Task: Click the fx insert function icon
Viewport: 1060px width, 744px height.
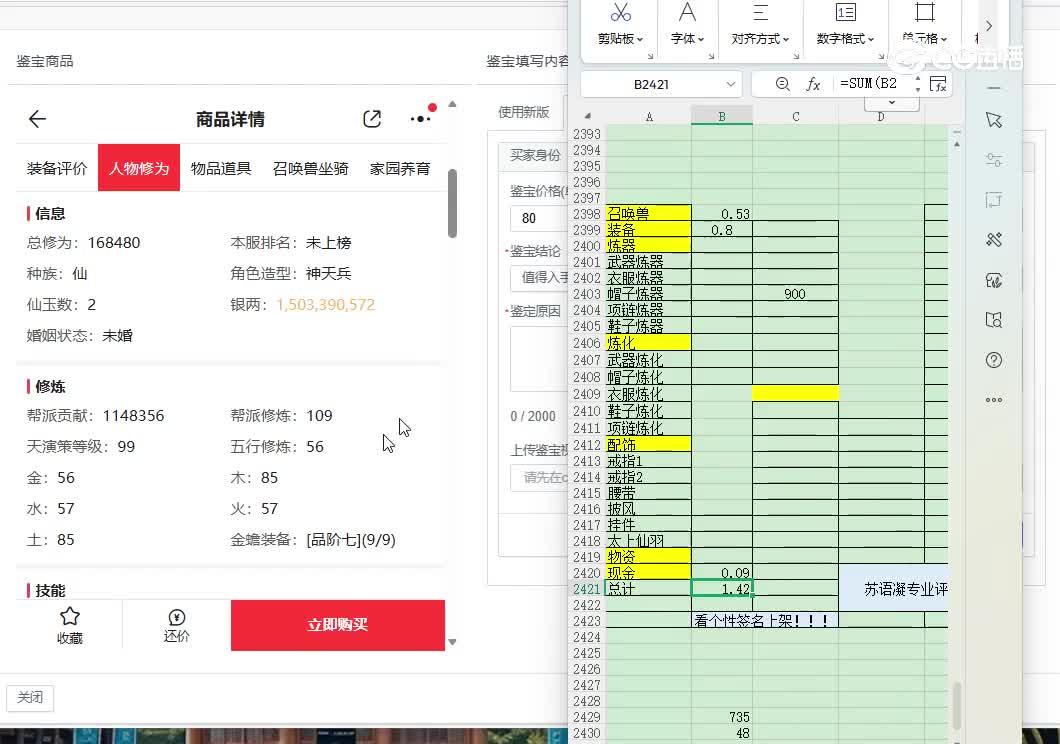Action: click(813, 84)
